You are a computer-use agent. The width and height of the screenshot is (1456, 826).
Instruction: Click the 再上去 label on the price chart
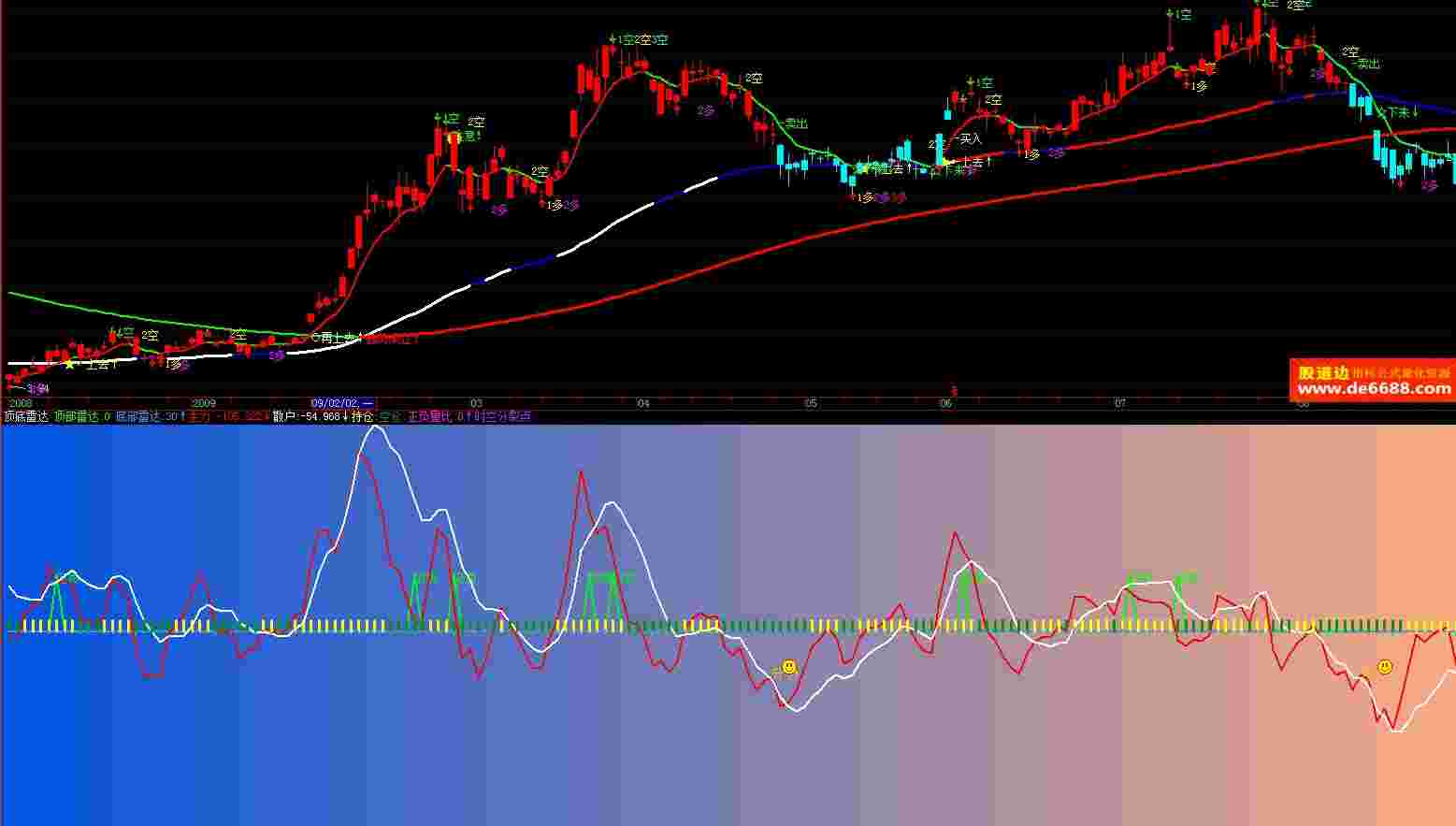coord(337,339)
